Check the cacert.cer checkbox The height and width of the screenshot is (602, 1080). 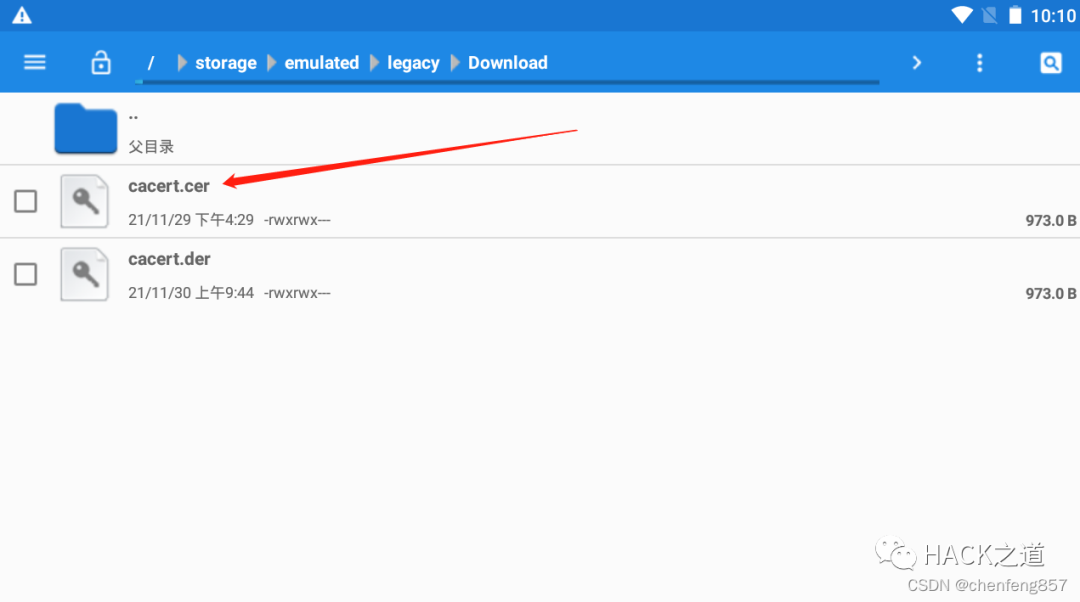tap(25, 202)
